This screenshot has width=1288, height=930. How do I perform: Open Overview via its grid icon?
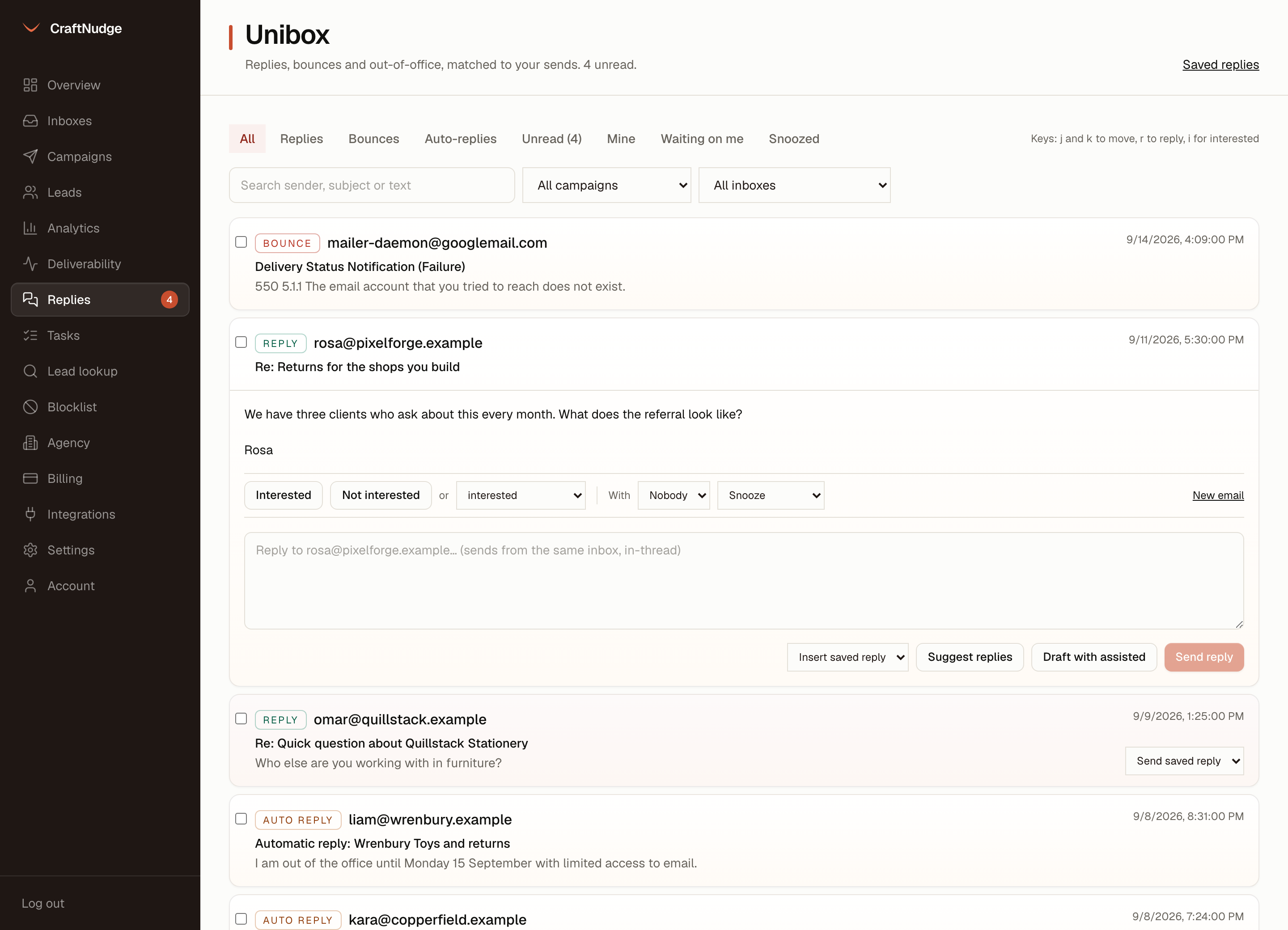tap(30, 85)
